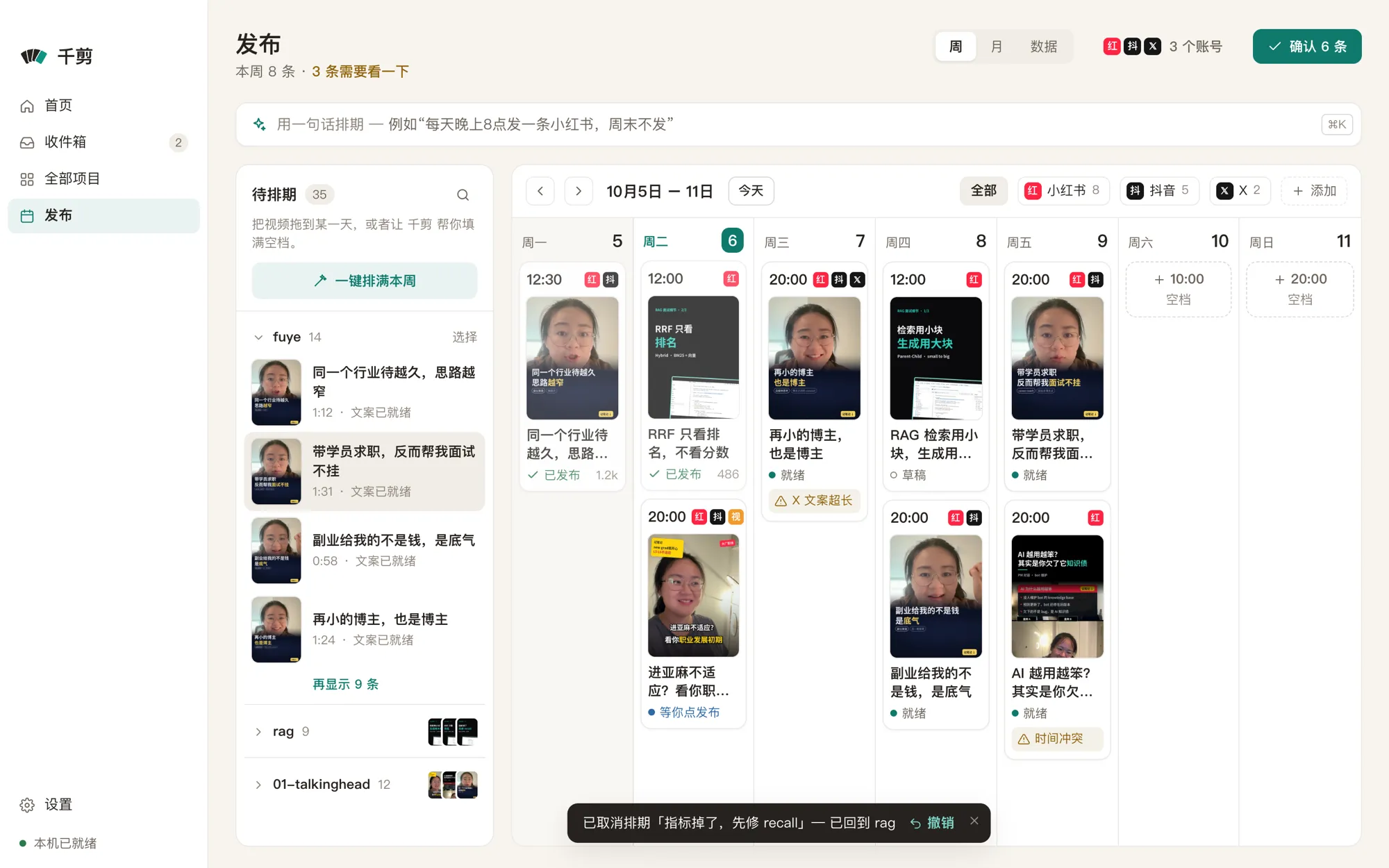Click 一键排满本周 button
This screenshot has height=868, width=1389.
pyautogui.click(x=365, y=281)
